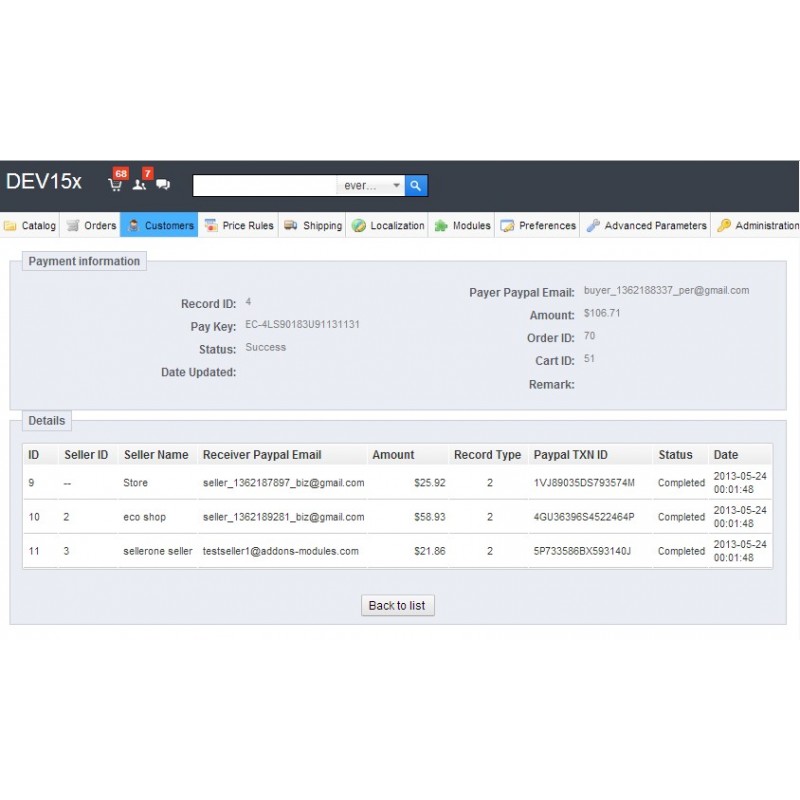
Task: Open the Localization menu tab
Action: tap(387, 225)
